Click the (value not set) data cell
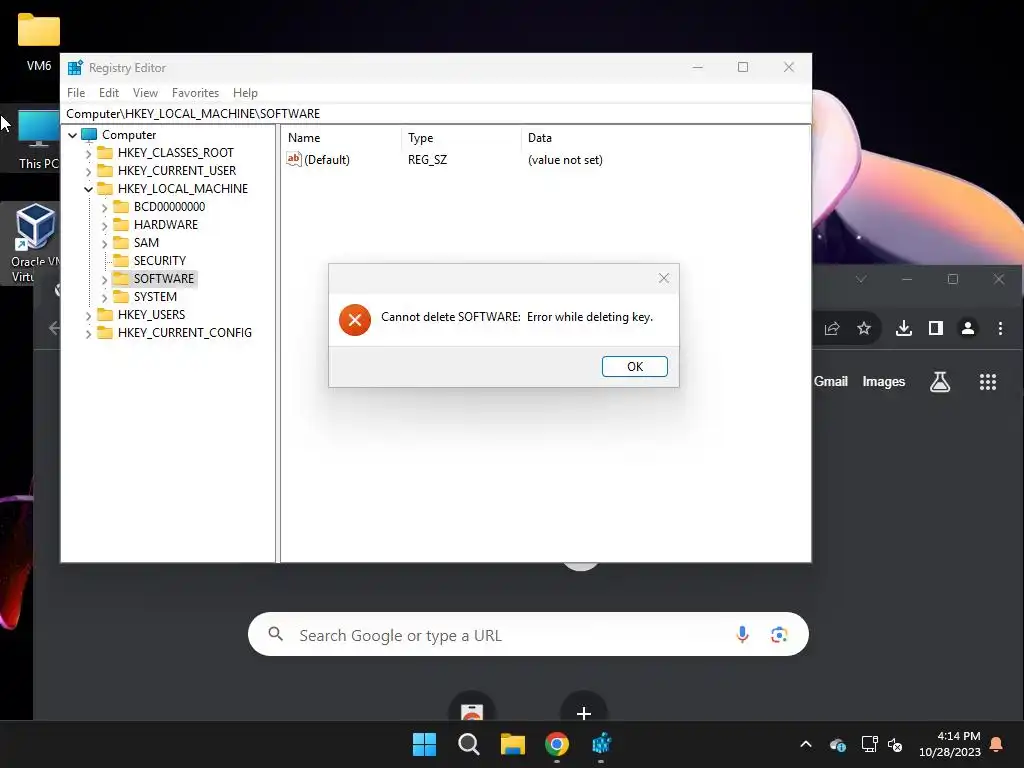Screen dimensions: 1024x768 click(x=565, y=159)
